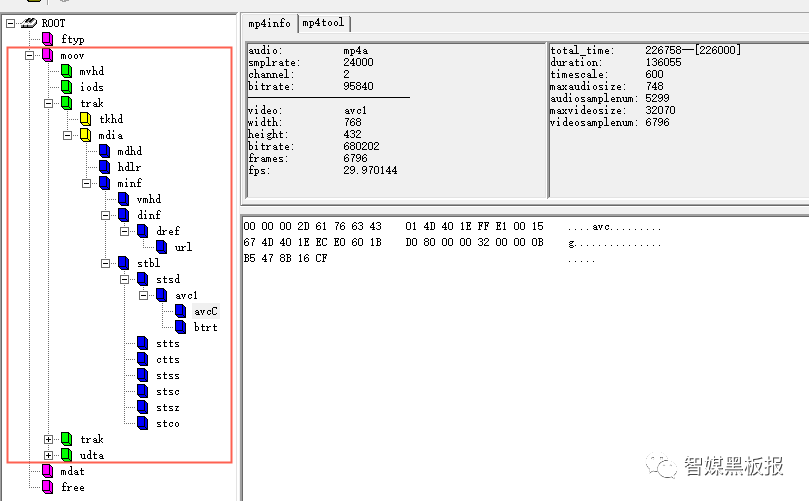The height and width of the screenshot is (501, 809).
Task: Click the blue stsz box icon
Action: tap(143, 407)
